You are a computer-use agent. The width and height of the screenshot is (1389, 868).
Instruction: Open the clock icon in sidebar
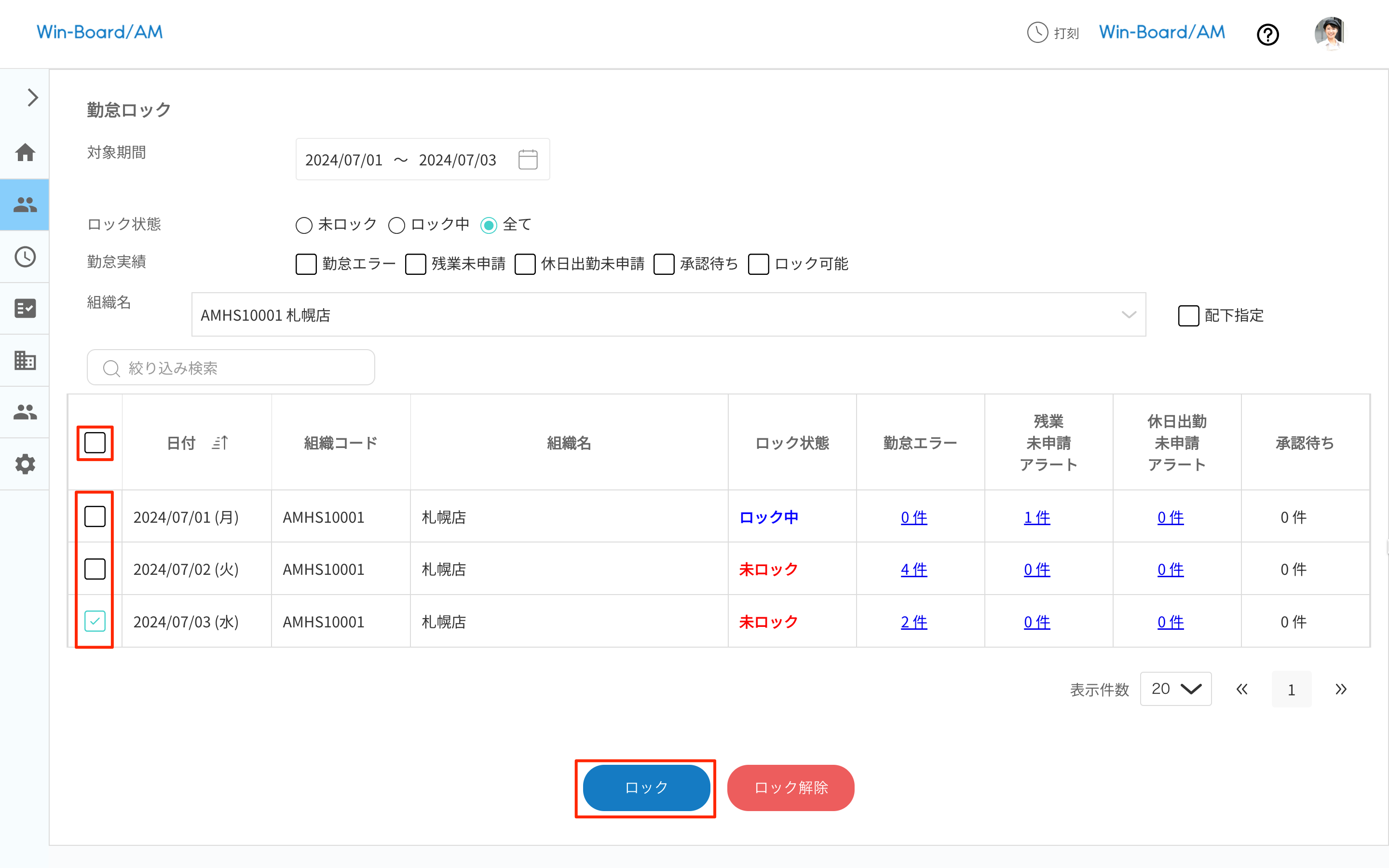pyautogui.click(x=25, y=257)
